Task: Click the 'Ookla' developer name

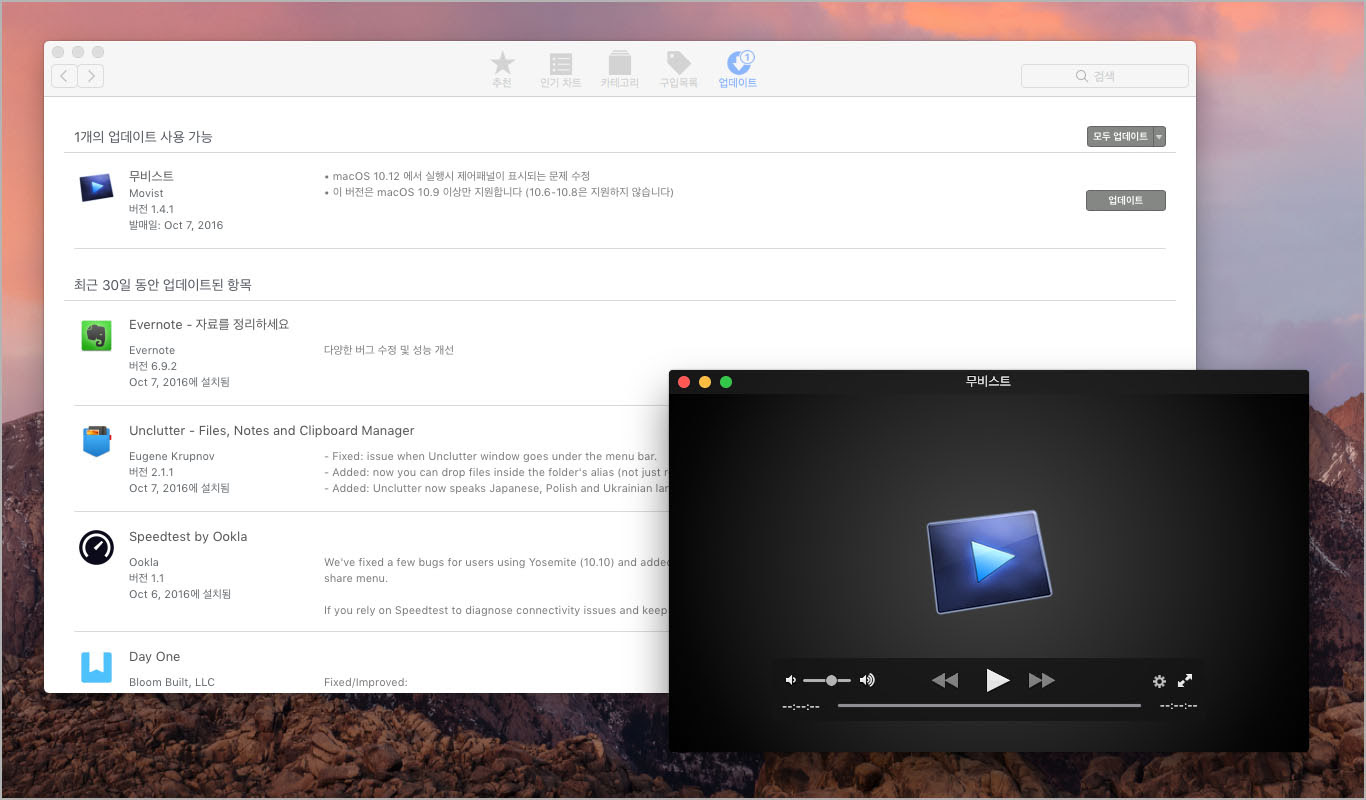Action: [144, 562]
